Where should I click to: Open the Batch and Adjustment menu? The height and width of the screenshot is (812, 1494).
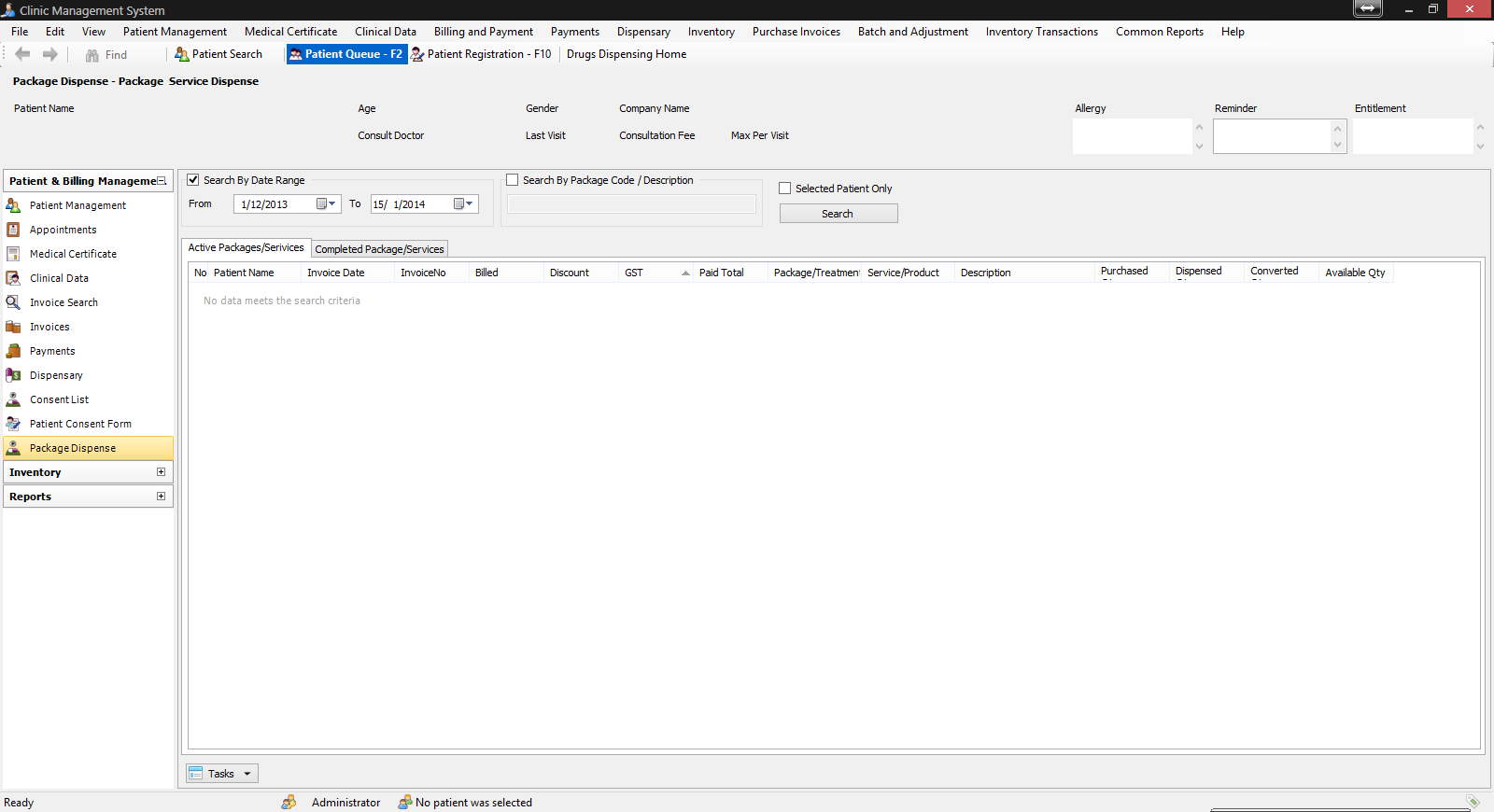[x=913, y=32]
